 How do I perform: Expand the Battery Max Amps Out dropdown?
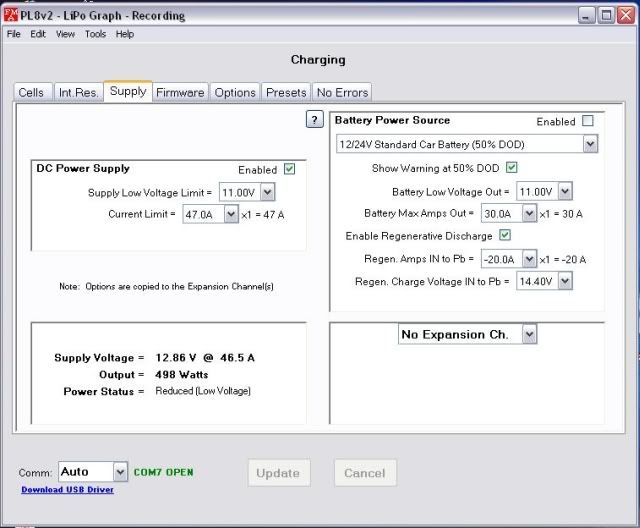tap(529, 214)
